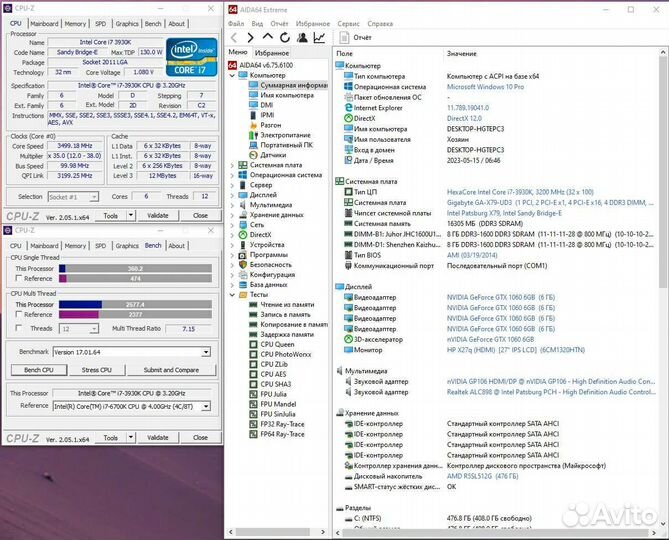Click the This Processor single thread score bar

tap(135, 268)
